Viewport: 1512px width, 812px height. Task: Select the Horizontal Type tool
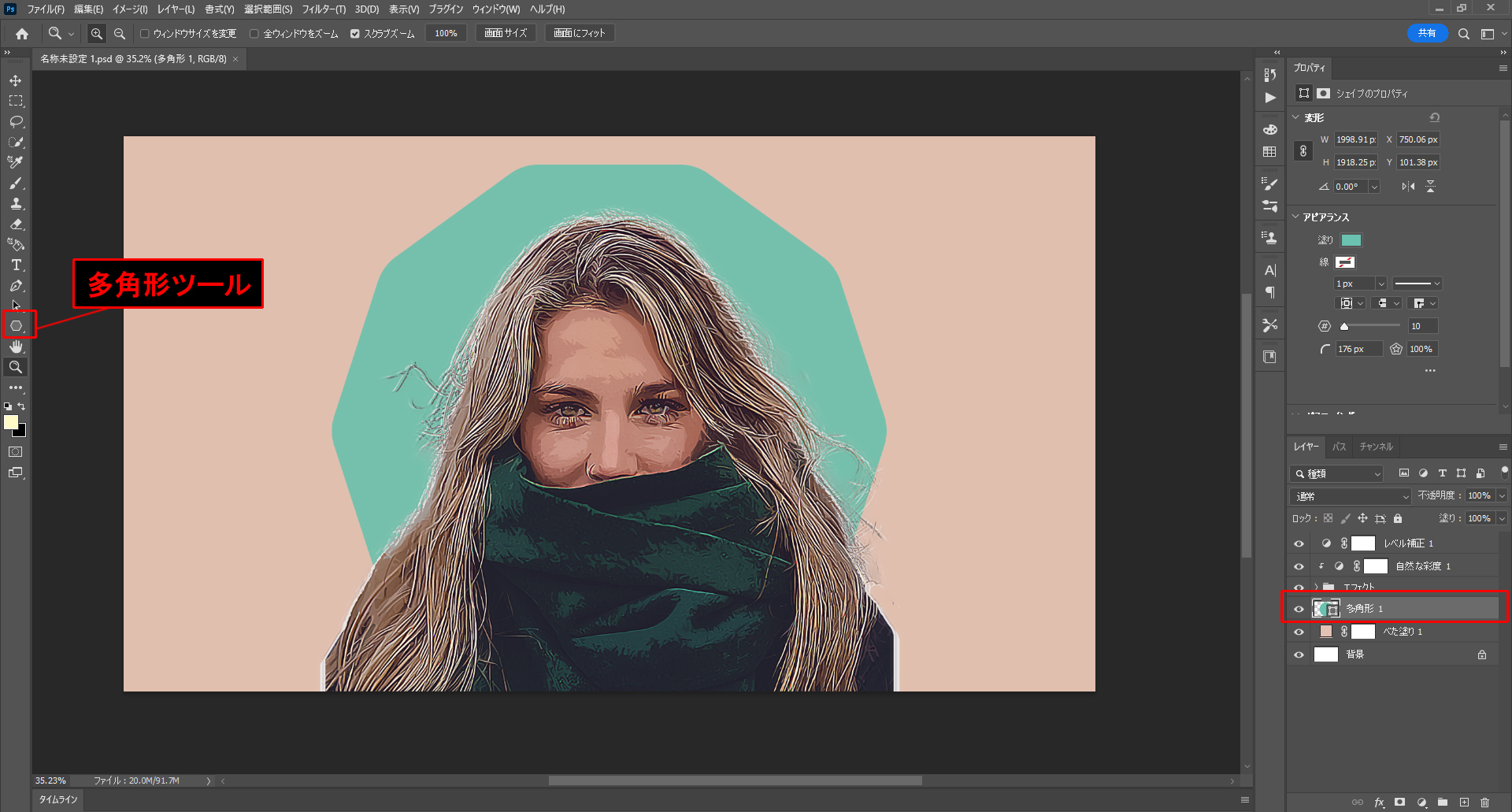tap(16, 265)
